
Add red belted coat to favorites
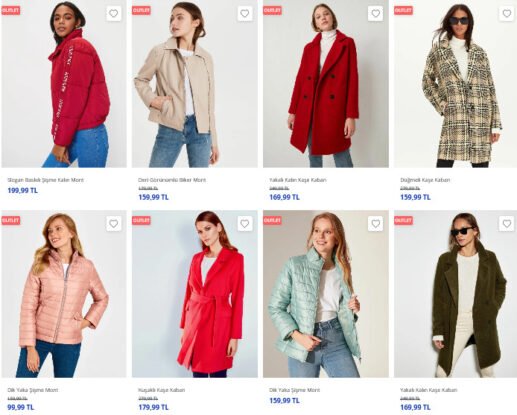245,224
